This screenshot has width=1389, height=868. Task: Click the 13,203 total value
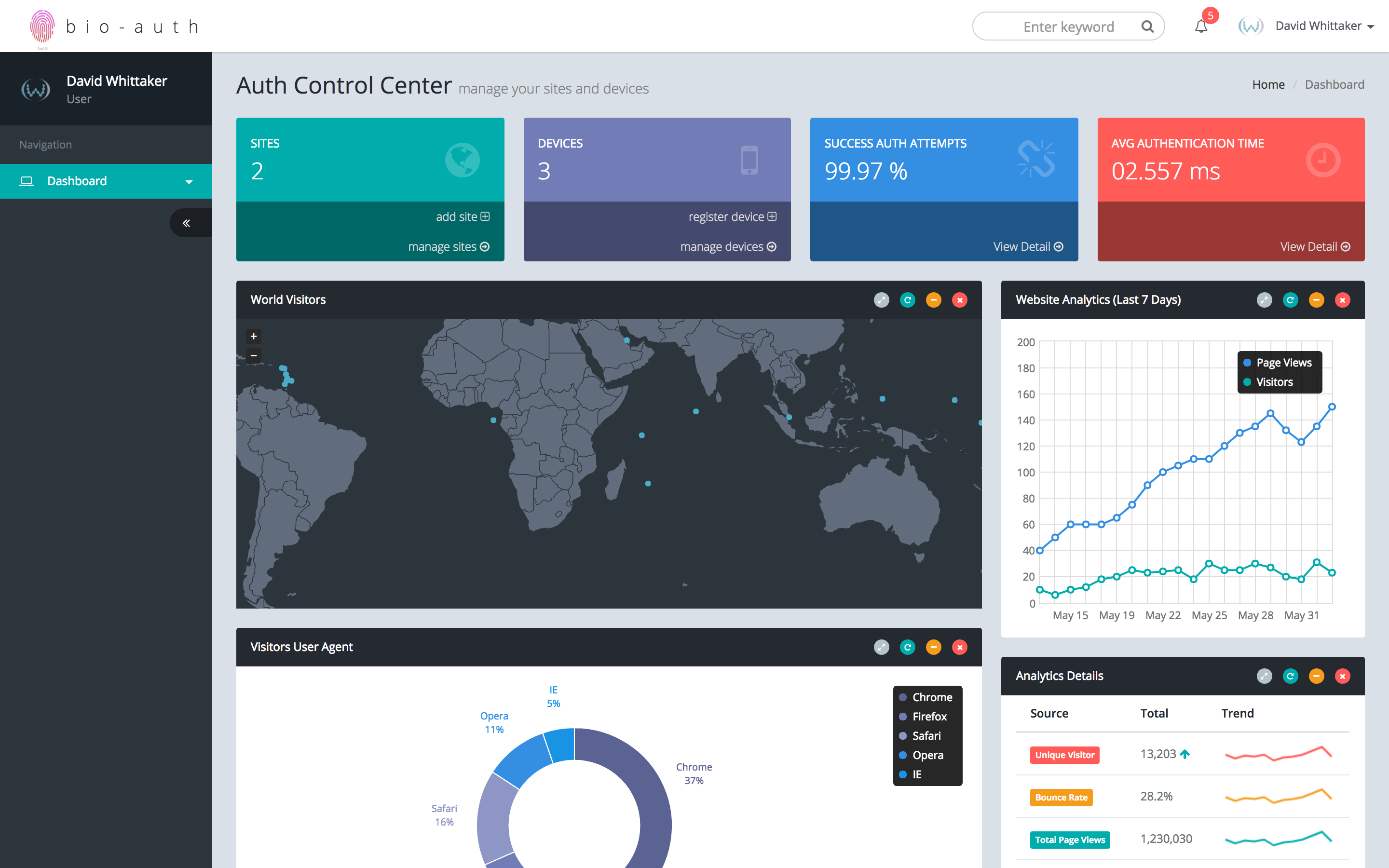pyautogui.click(x=1157, y=754)
